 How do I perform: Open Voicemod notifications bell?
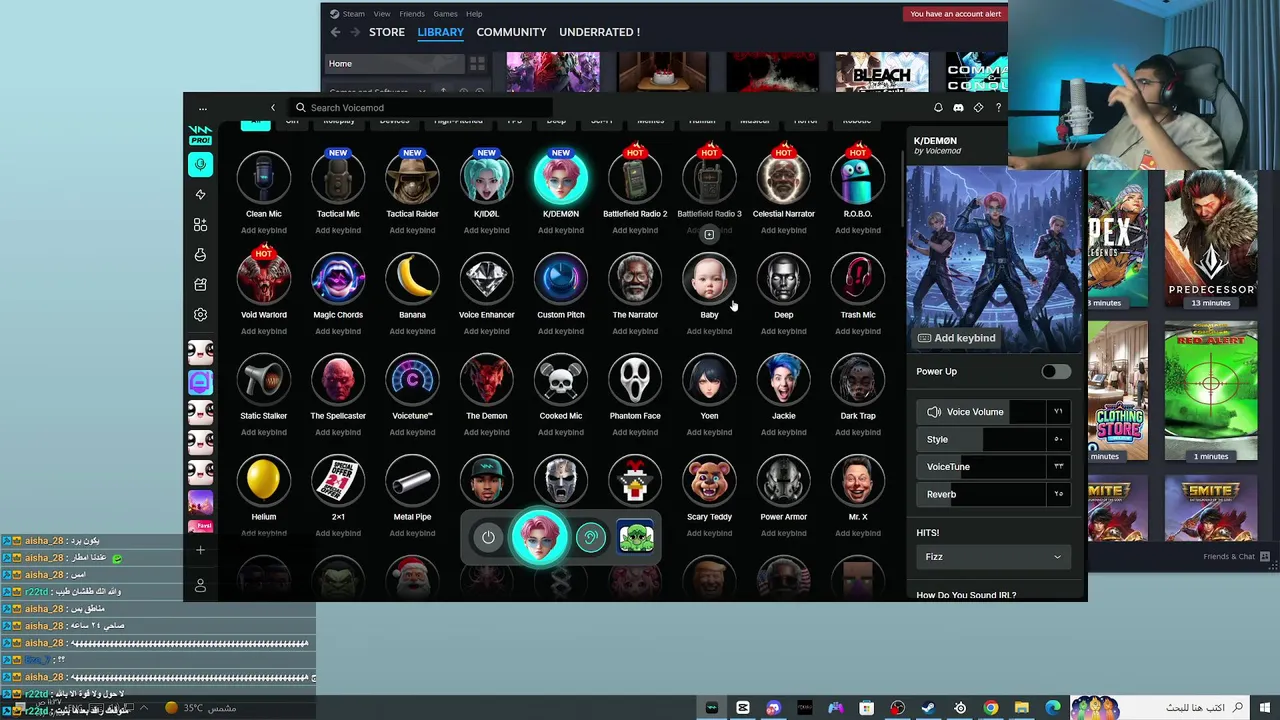938,108
